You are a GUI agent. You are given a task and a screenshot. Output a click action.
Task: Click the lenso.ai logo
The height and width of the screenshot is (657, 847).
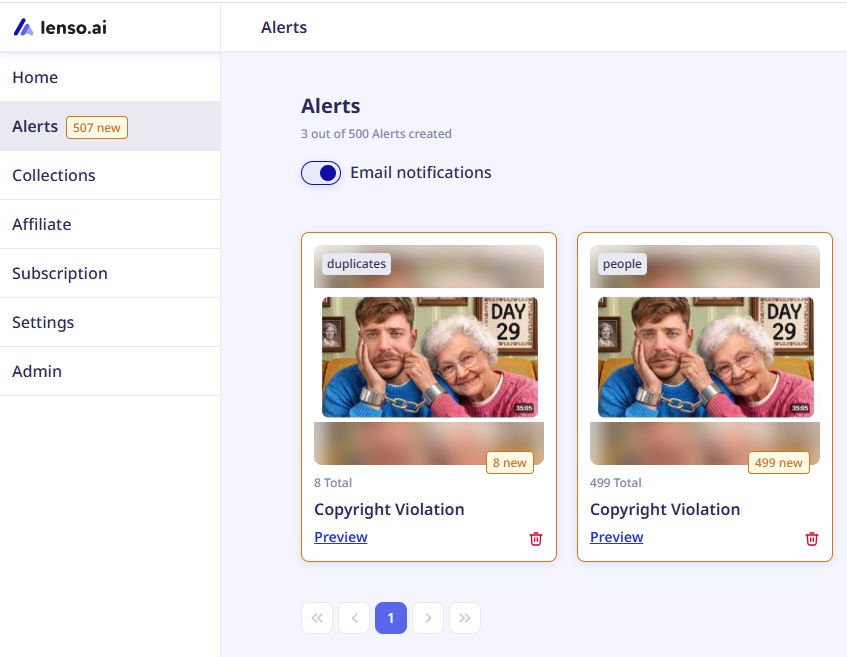coord(60,27)
